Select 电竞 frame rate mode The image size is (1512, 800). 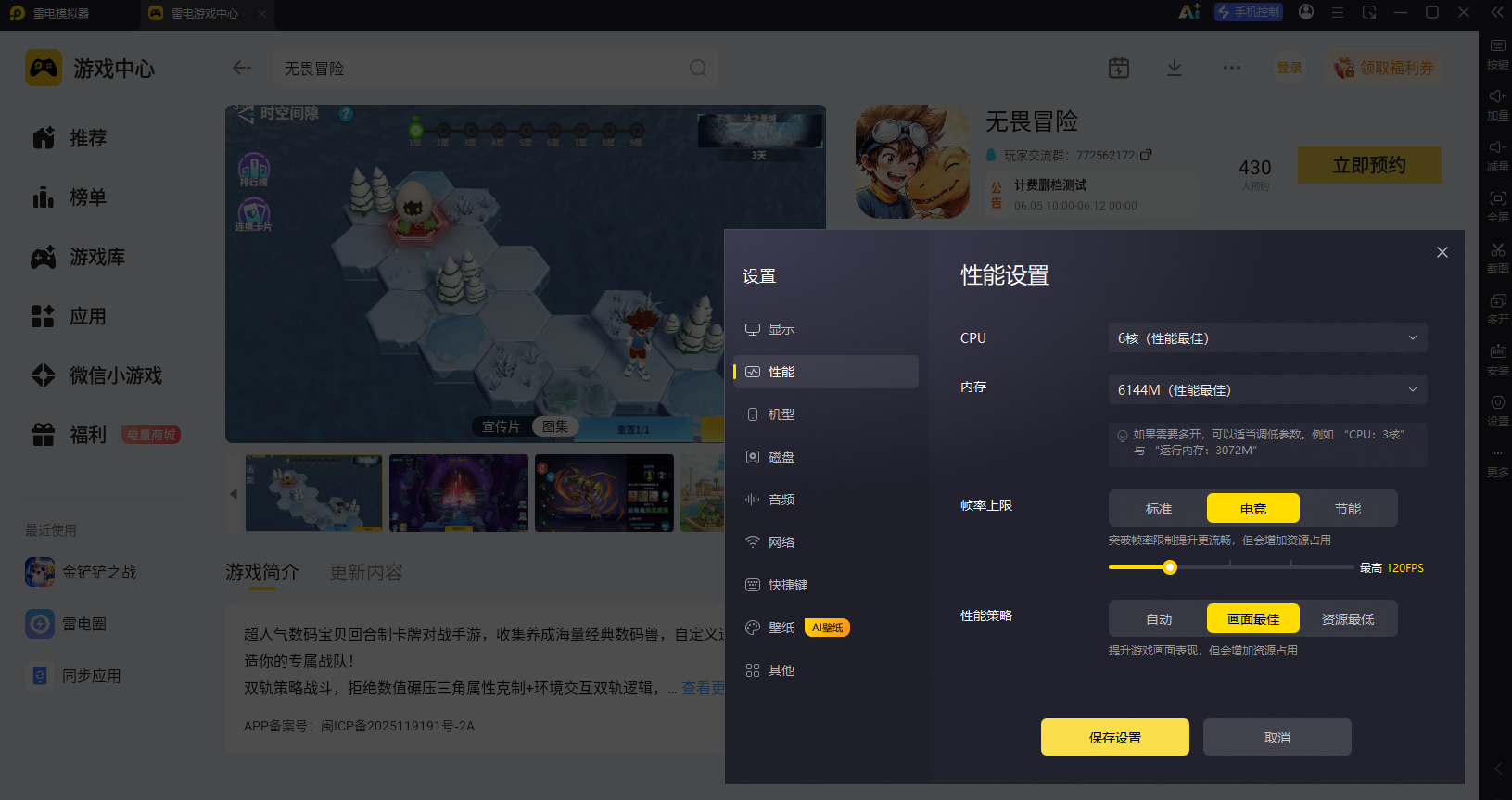coord(1253,509)
